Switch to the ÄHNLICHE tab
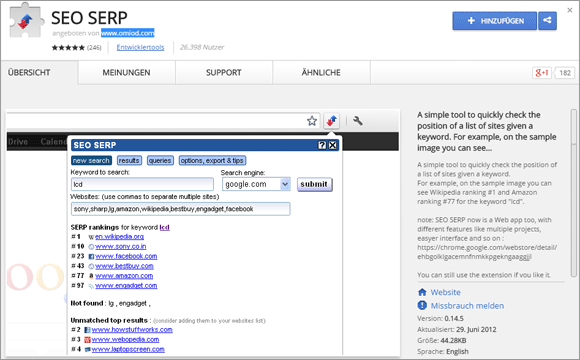Screen dimensions: 580x360 click(321, 73)
